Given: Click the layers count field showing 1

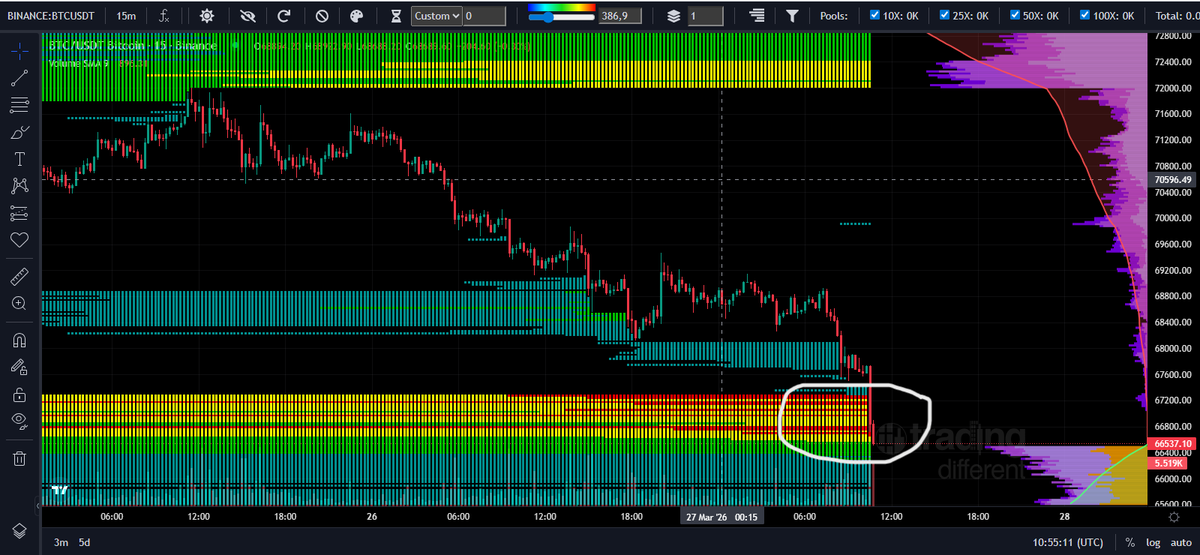Looking at the screenshot, I should [705, 16].
